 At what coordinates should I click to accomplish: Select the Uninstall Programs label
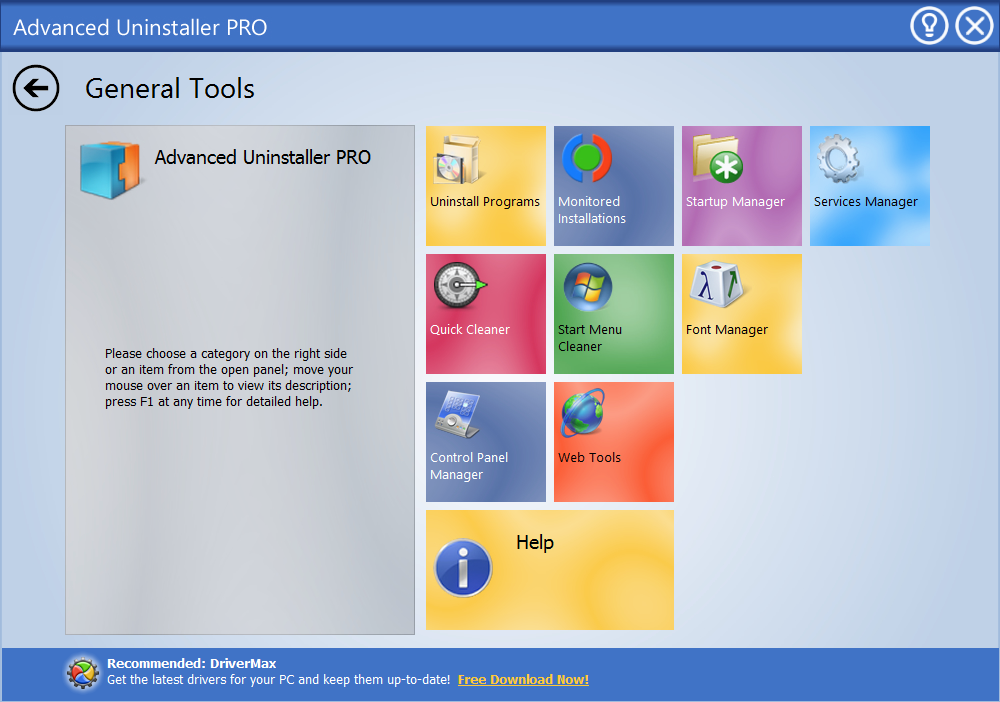(485, 201)
